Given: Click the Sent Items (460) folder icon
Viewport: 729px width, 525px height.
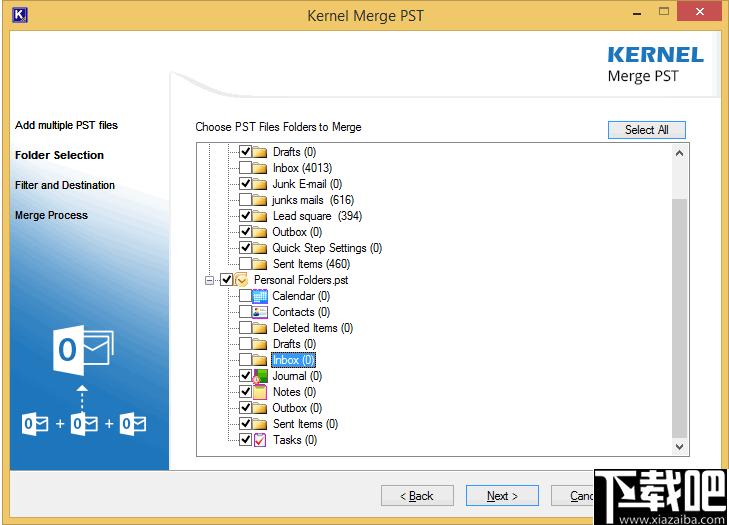Looking at the screenshot, I should [259, 264].
